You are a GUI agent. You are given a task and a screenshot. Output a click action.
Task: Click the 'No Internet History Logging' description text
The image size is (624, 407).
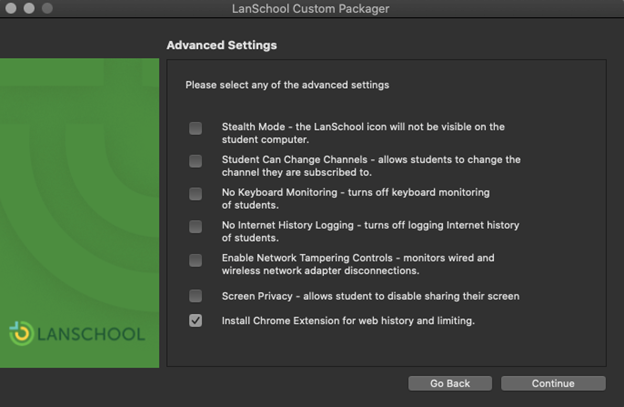point(370,231)
